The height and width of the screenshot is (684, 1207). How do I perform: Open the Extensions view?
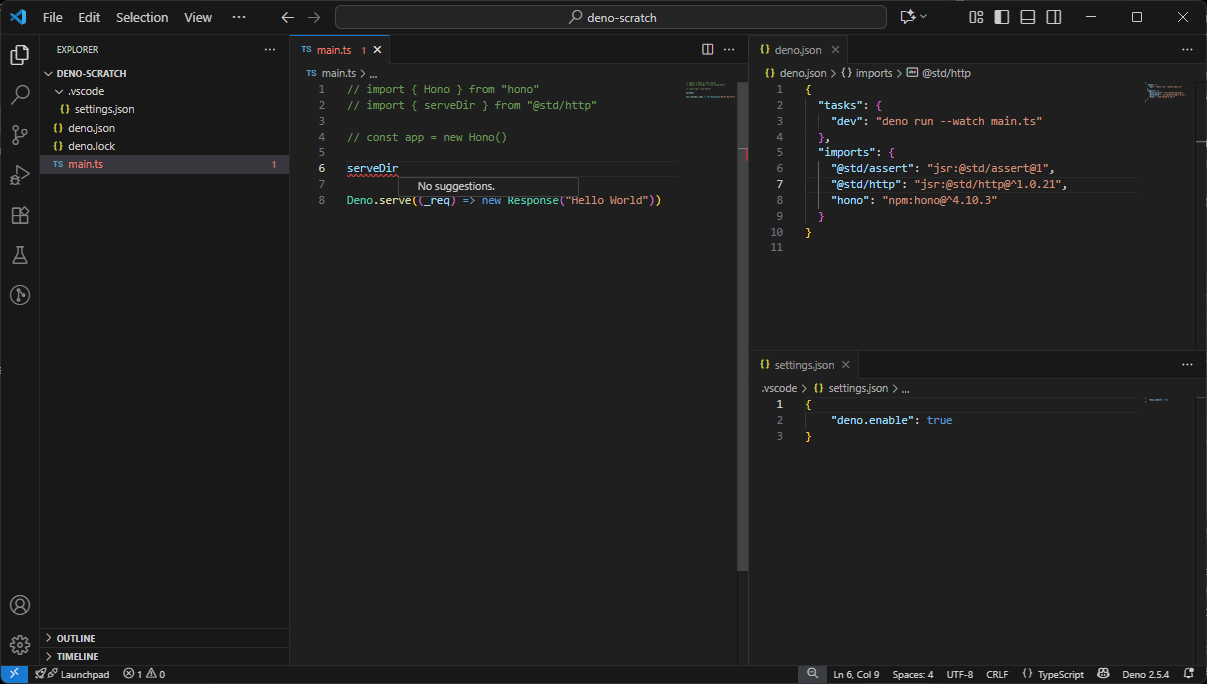pos(20,215)
